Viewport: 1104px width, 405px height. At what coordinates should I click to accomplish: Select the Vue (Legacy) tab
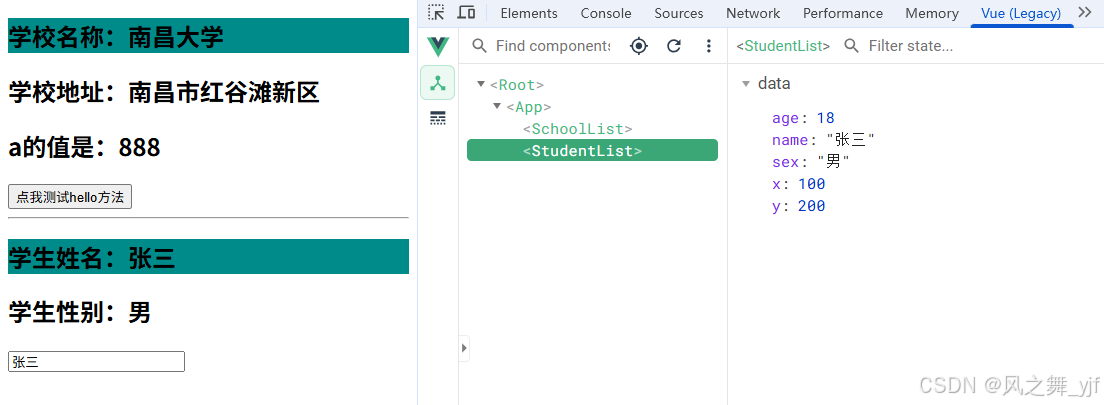tap(1021, 13)
